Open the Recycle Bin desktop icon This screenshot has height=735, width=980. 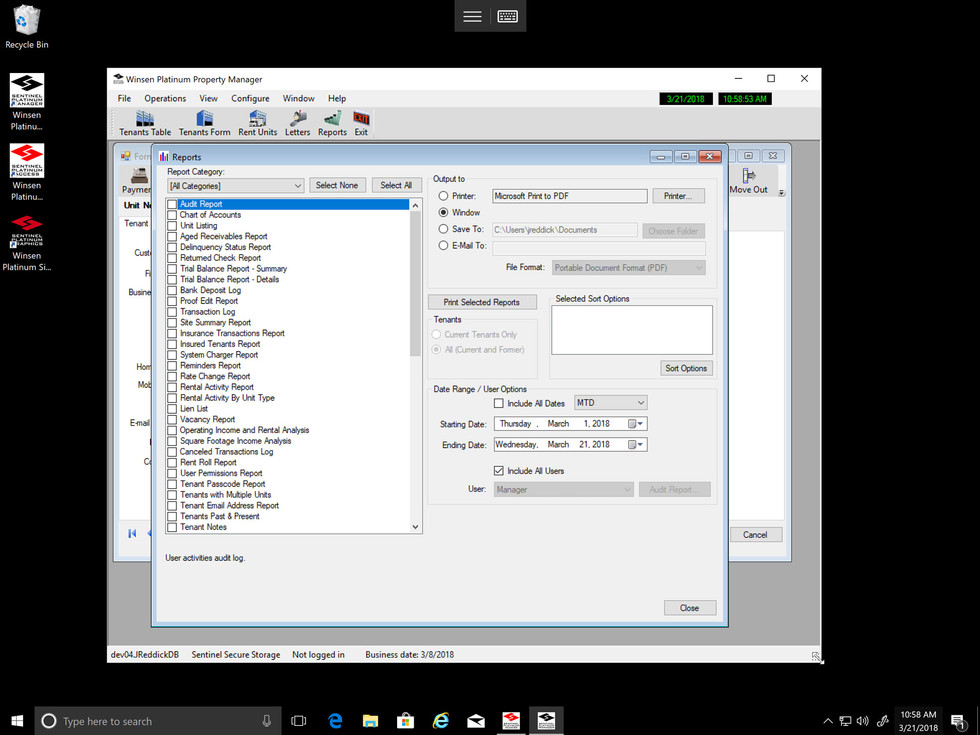pos(27,27)
